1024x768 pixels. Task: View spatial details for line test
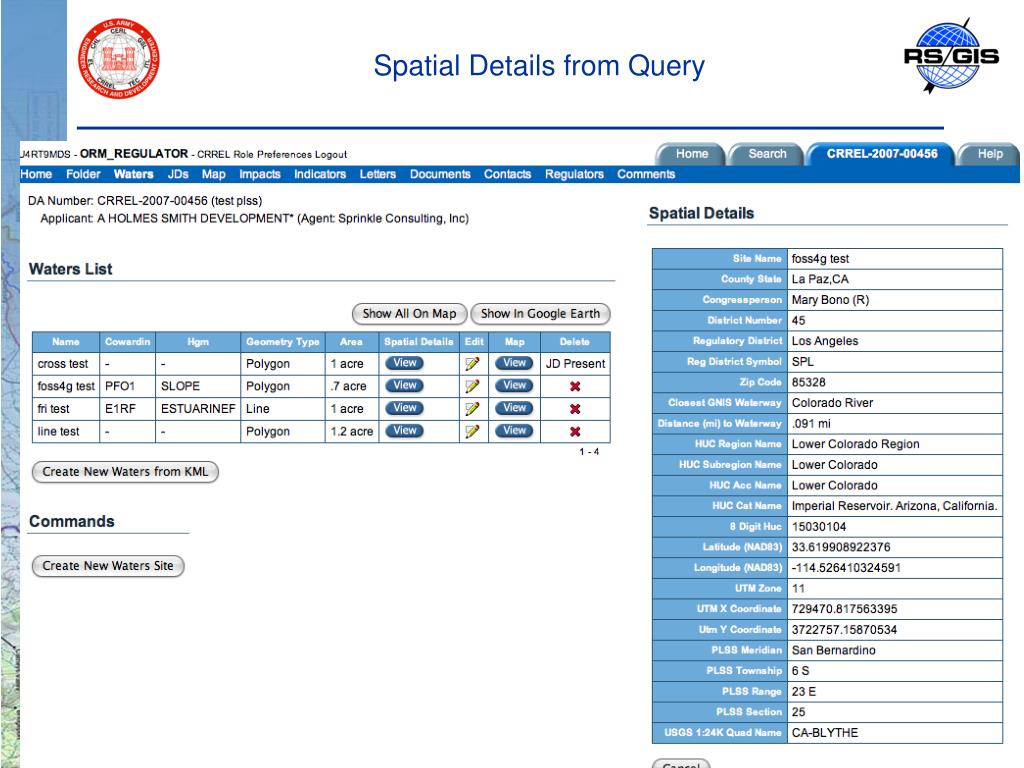404,431
